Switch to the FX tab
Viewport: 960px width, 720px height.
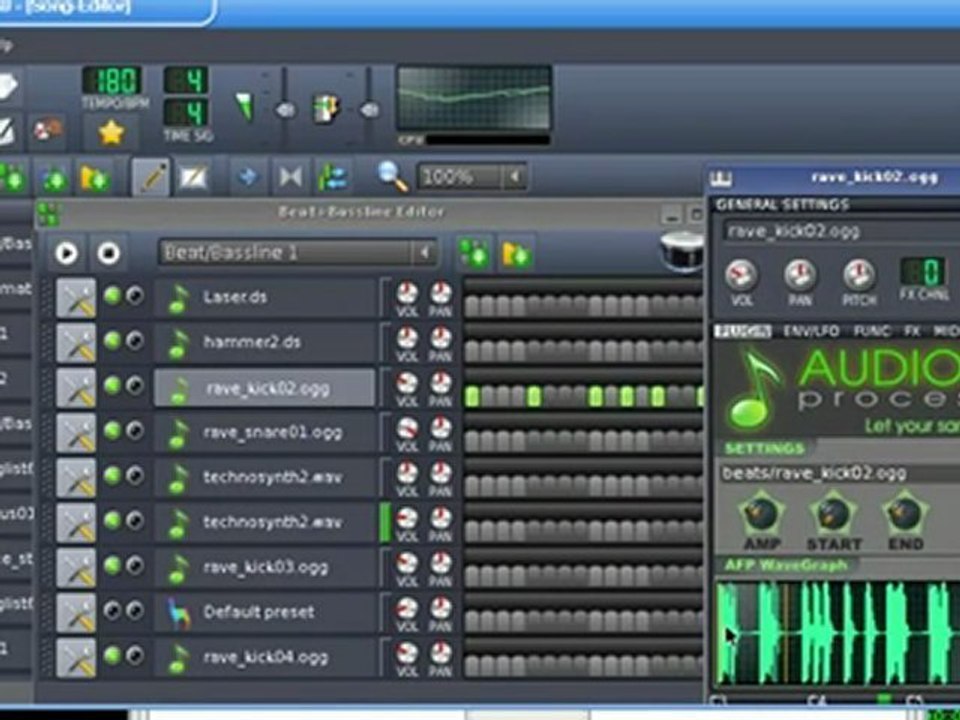point(912,331)
